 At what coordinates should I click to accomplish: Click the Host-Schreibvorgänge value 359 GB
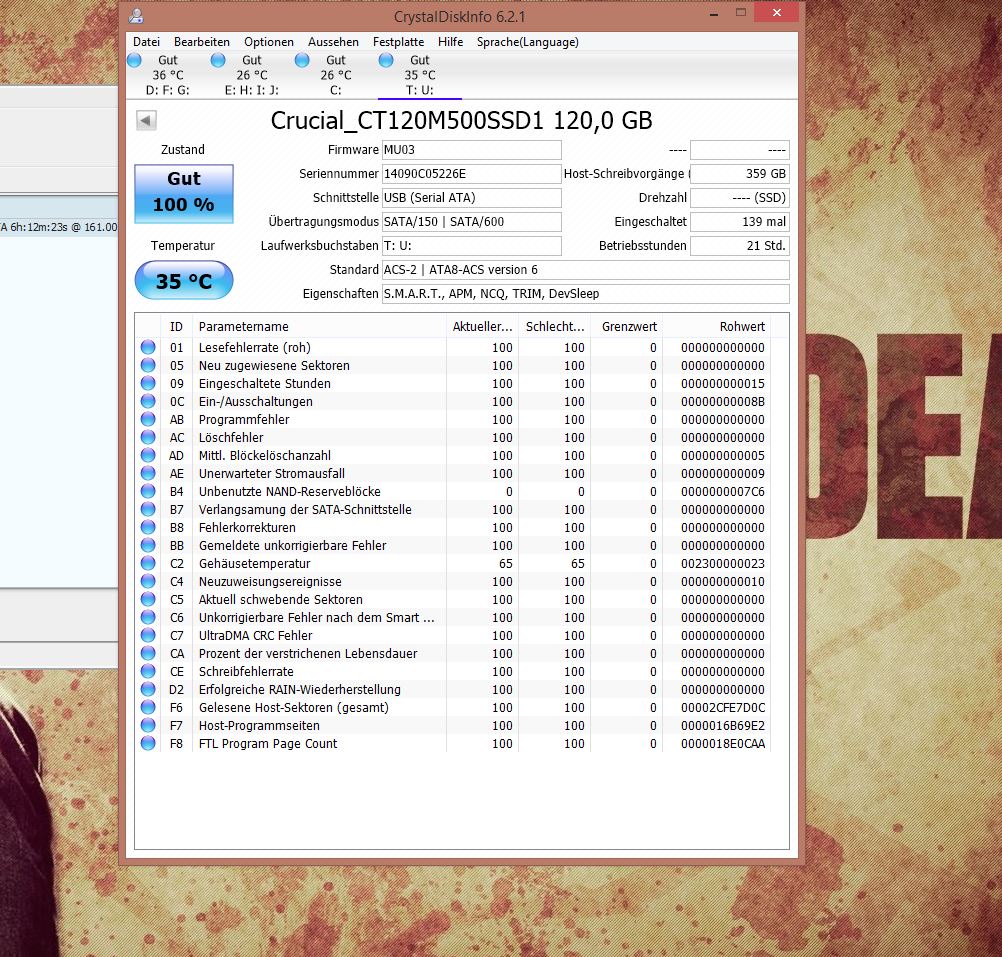click(x=740, y=174)
